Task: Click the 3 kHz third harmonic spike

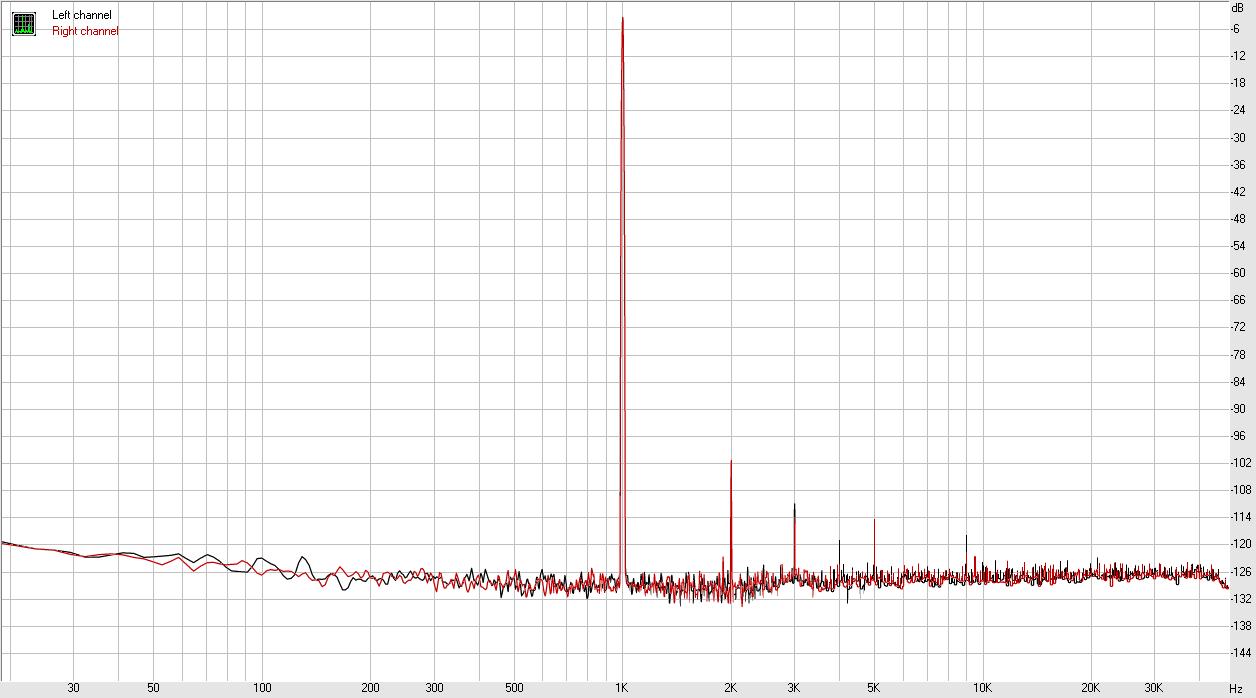Action: point(795,540)
